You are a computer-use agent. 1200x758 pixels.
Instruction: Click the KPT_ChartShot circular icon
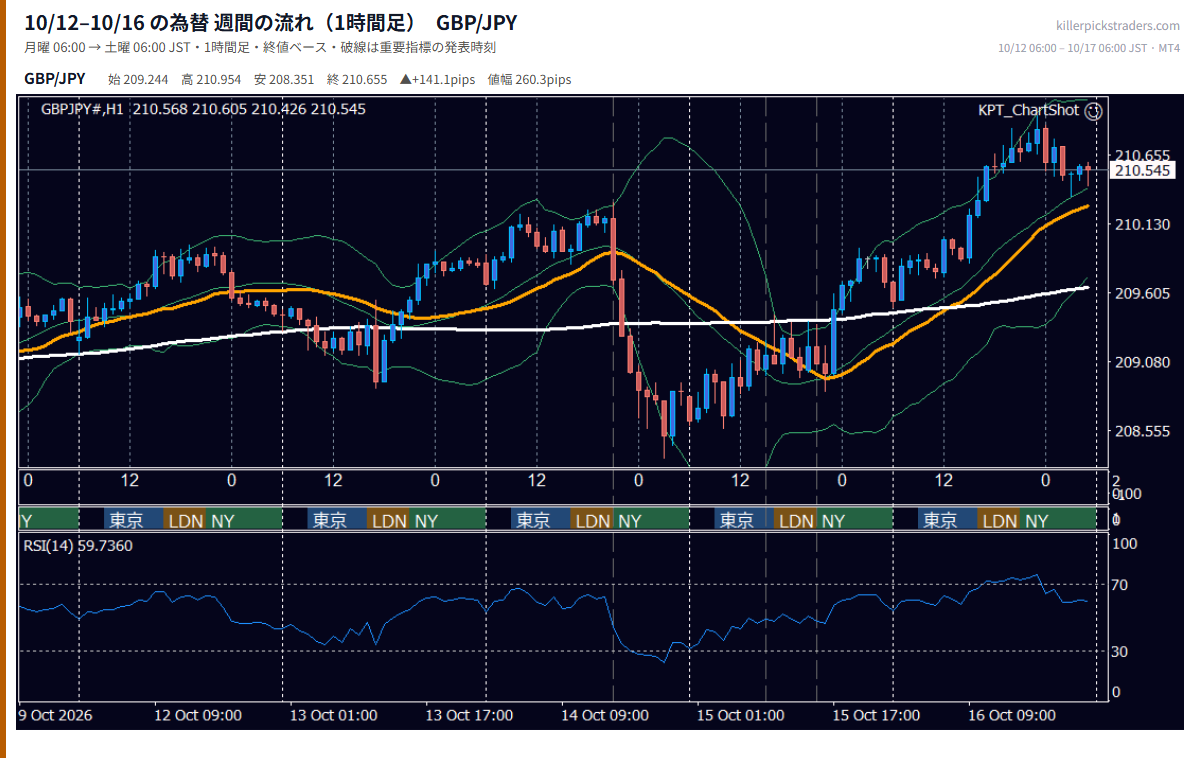(x=1093, y=111)
